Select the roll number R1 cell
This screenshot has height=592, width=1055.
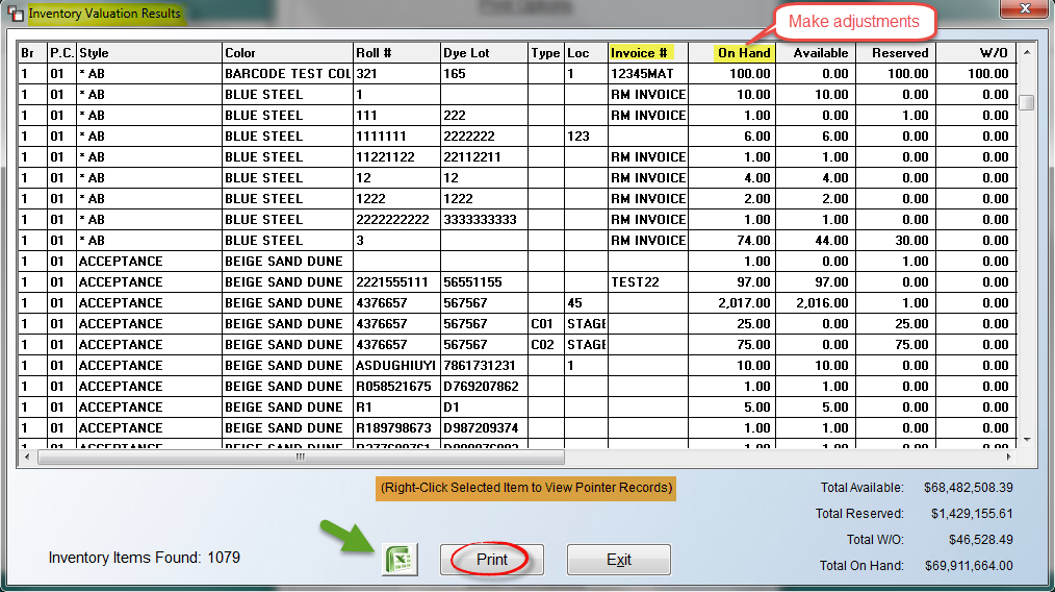click(x=396, y=407)
